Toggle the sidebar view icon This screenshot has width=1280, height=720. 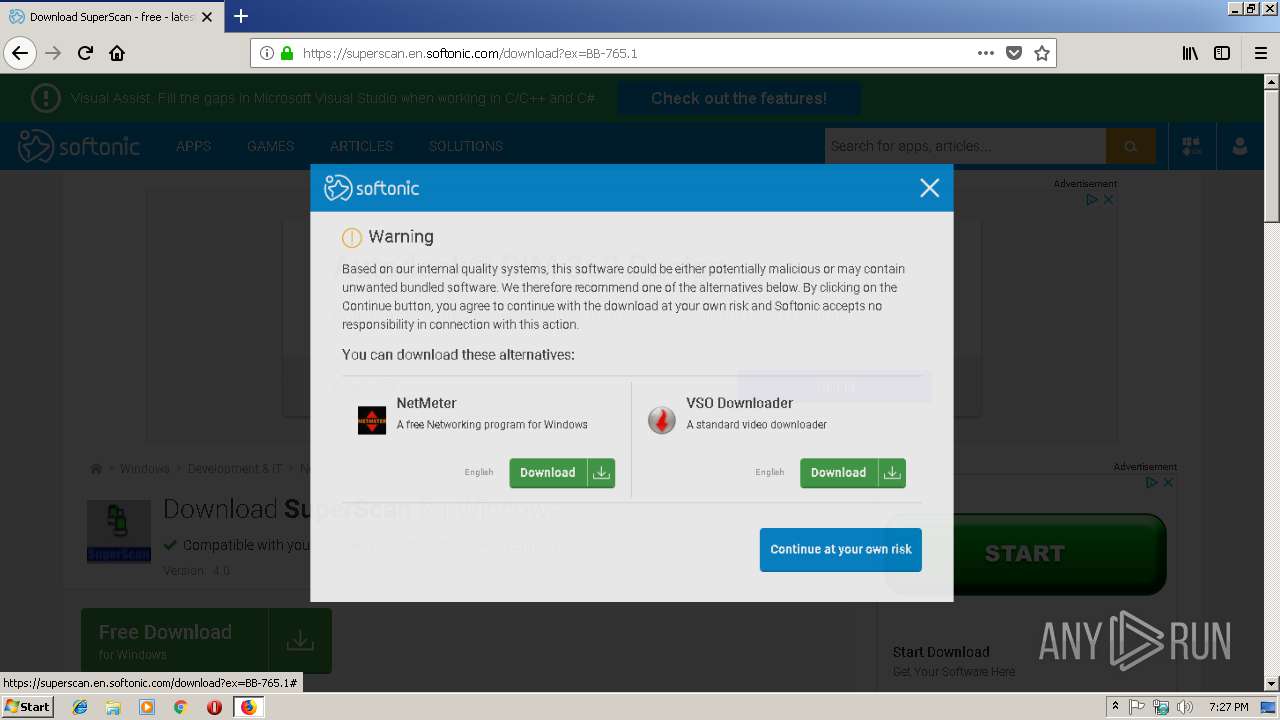tap(1222, 53)
